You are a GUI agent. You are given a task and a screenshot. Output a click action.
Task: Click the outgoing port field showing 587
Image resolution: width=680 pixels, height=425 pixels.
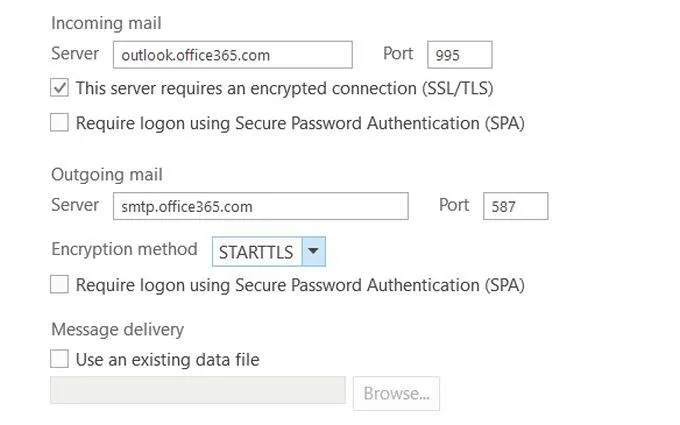click(x=515, y=206)
